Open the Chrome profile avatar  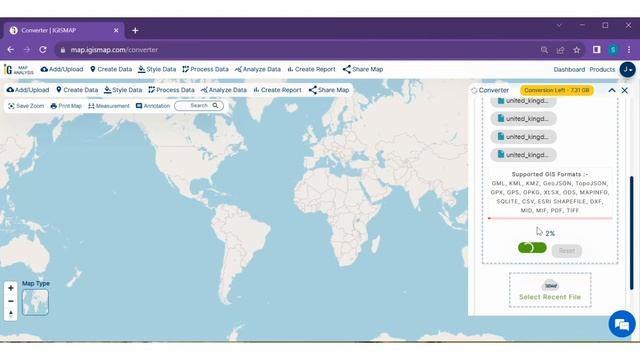[613, 50]
